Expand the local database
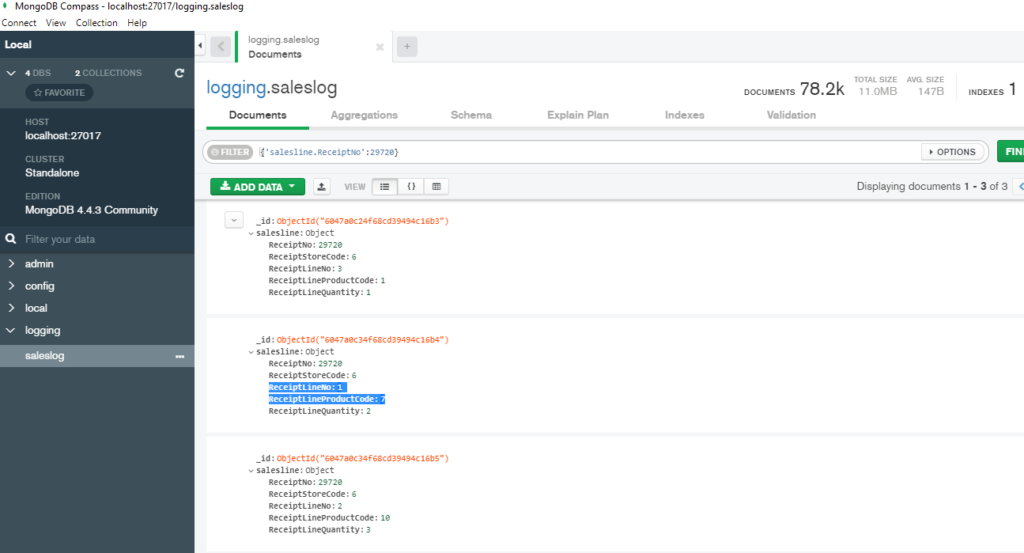The width and height of the screenshot is (1024, 553). 11,308
